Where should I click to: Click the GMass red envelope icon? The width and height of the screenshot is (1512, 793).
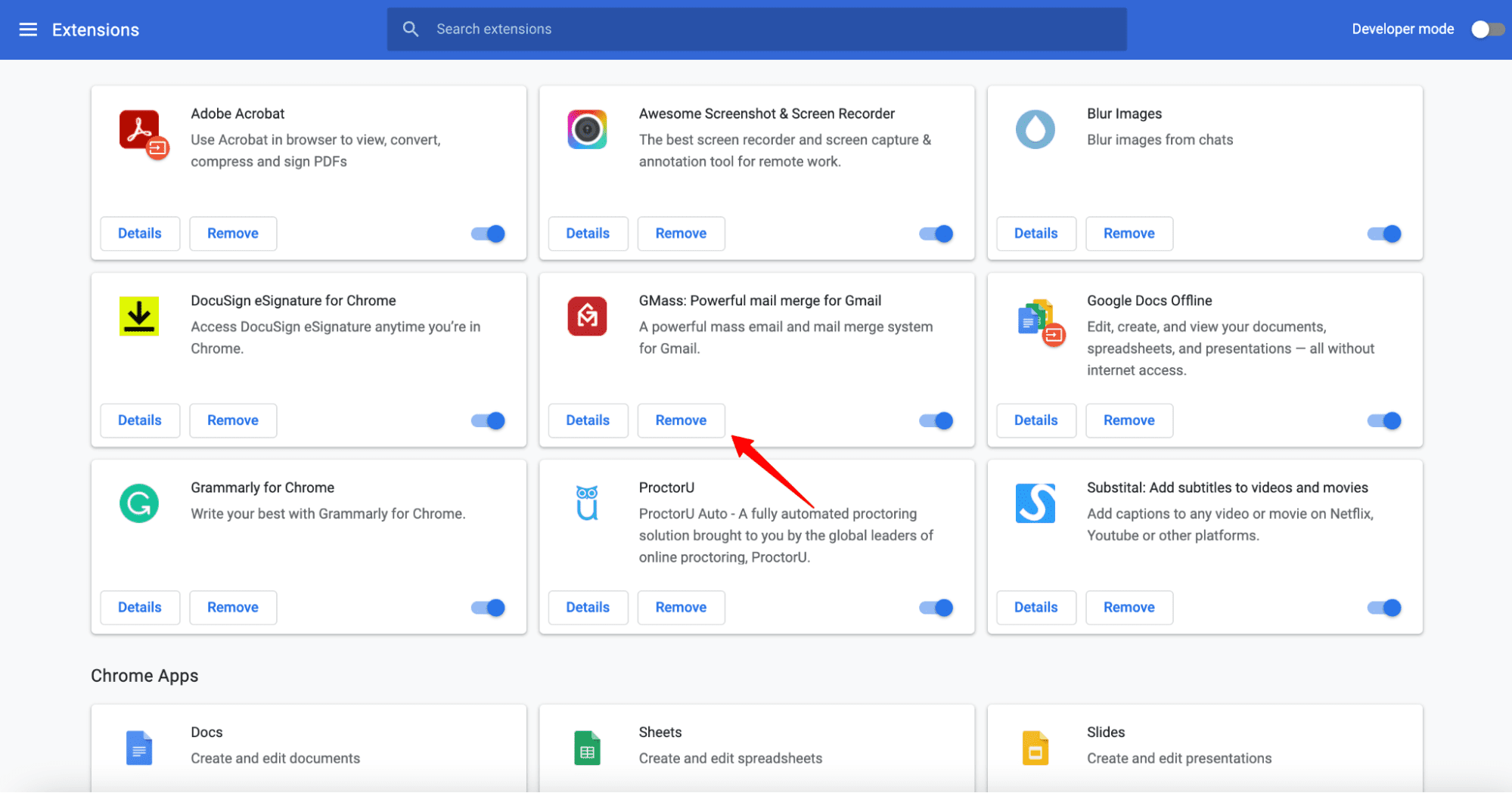[587, 316]
